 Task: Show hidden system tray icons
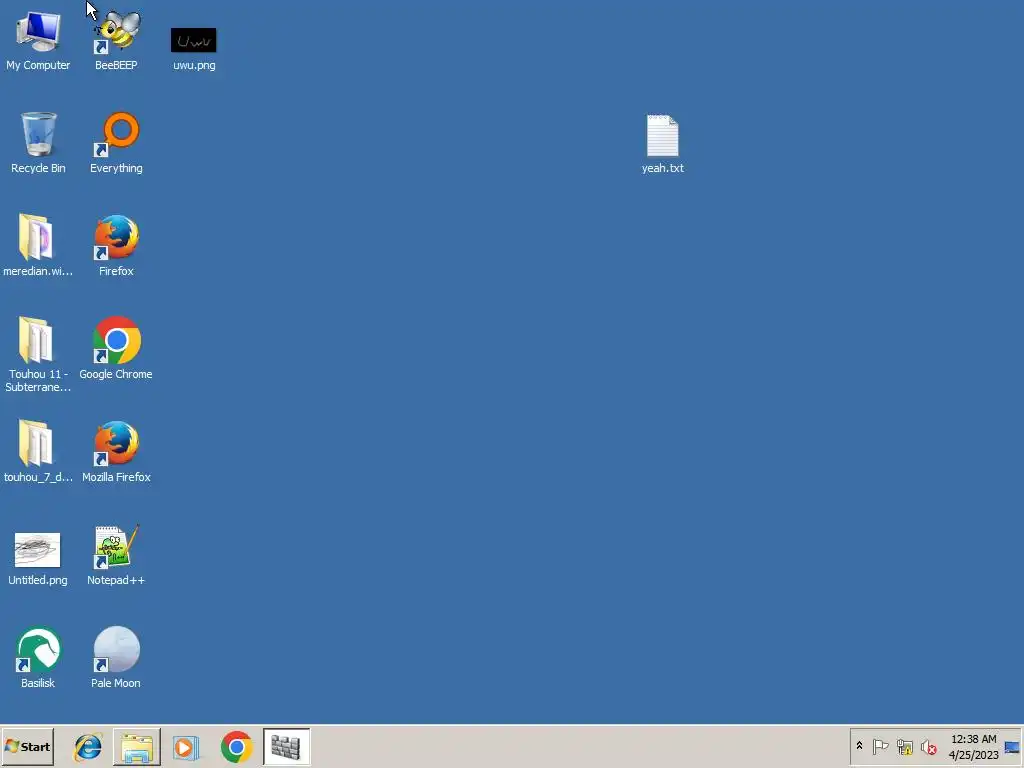click(859, 746)
